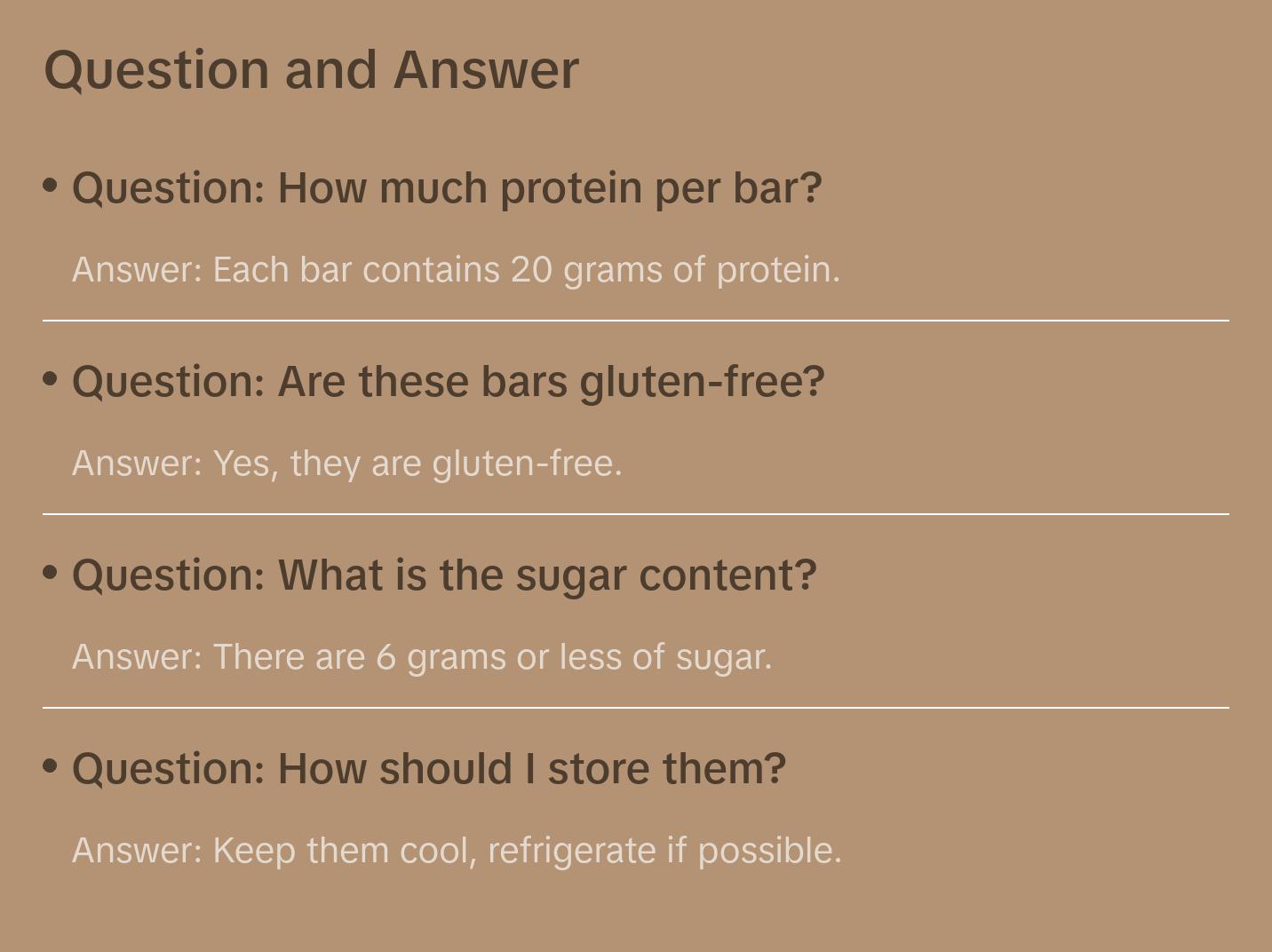Click the 'Question and Answer' heading
This screenshot has height=952, width=1272.
tap(311, 69)
